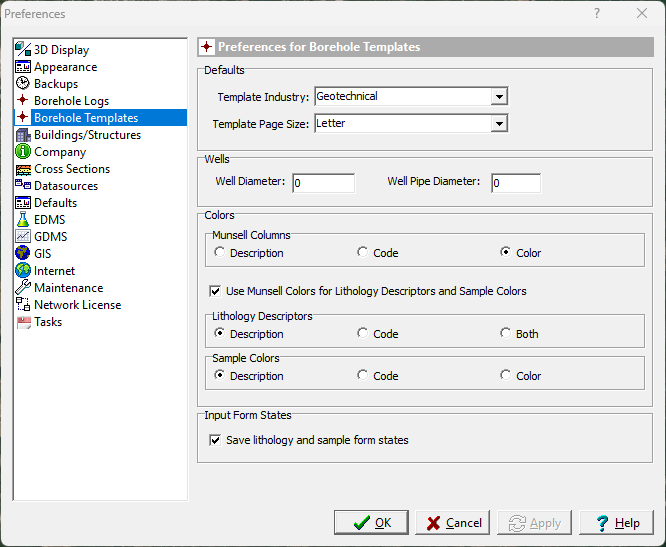
Task: Click the 3D Display icon in sidebar
Action: click(x=23, y=50)
